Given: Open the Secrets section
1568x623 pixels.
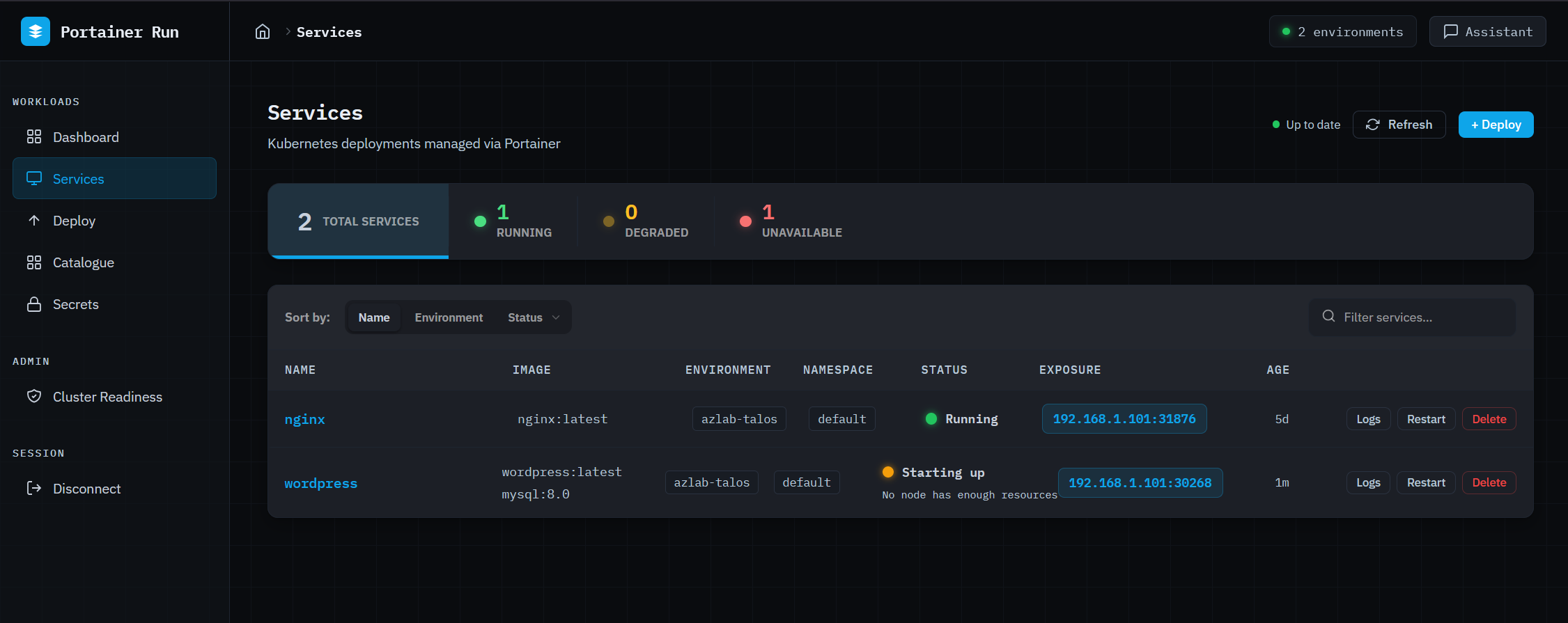Looking at the screenshot, I should 114,304.
